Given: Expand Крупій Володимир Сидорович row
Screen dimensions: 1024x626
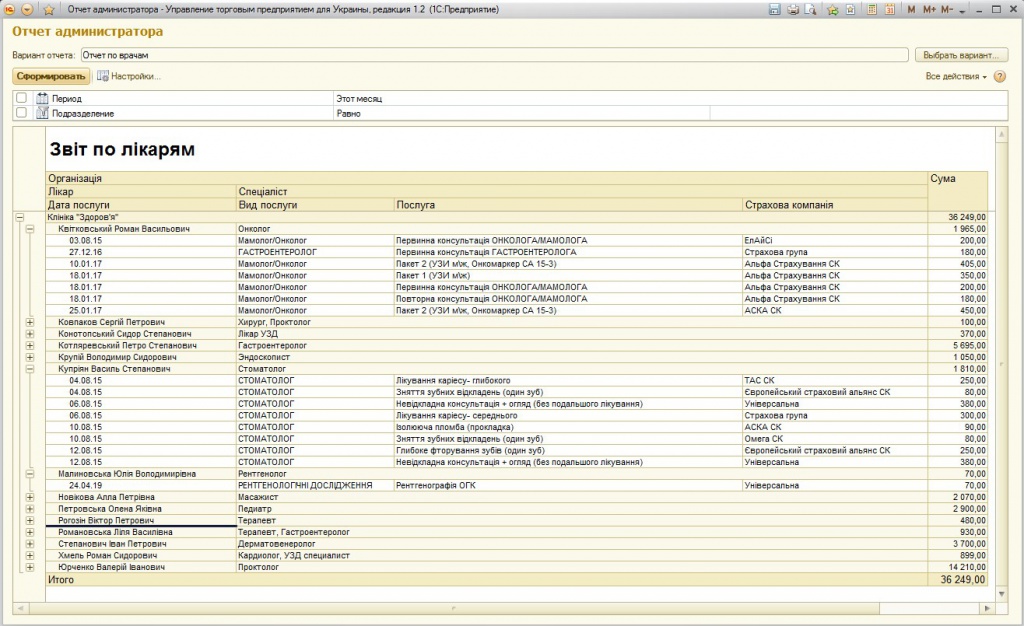Looking at the screenshot, I should click(29, 358).
